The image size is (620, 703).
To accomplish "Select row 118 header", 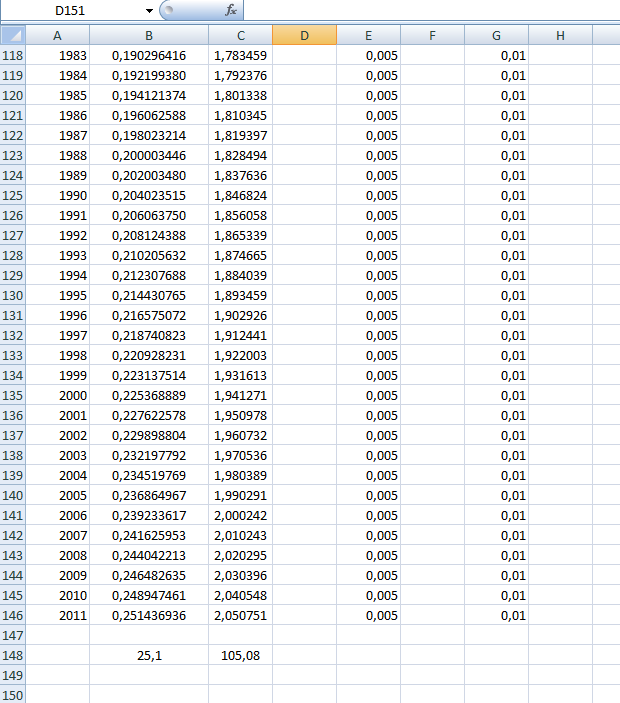I will (12, 55).
